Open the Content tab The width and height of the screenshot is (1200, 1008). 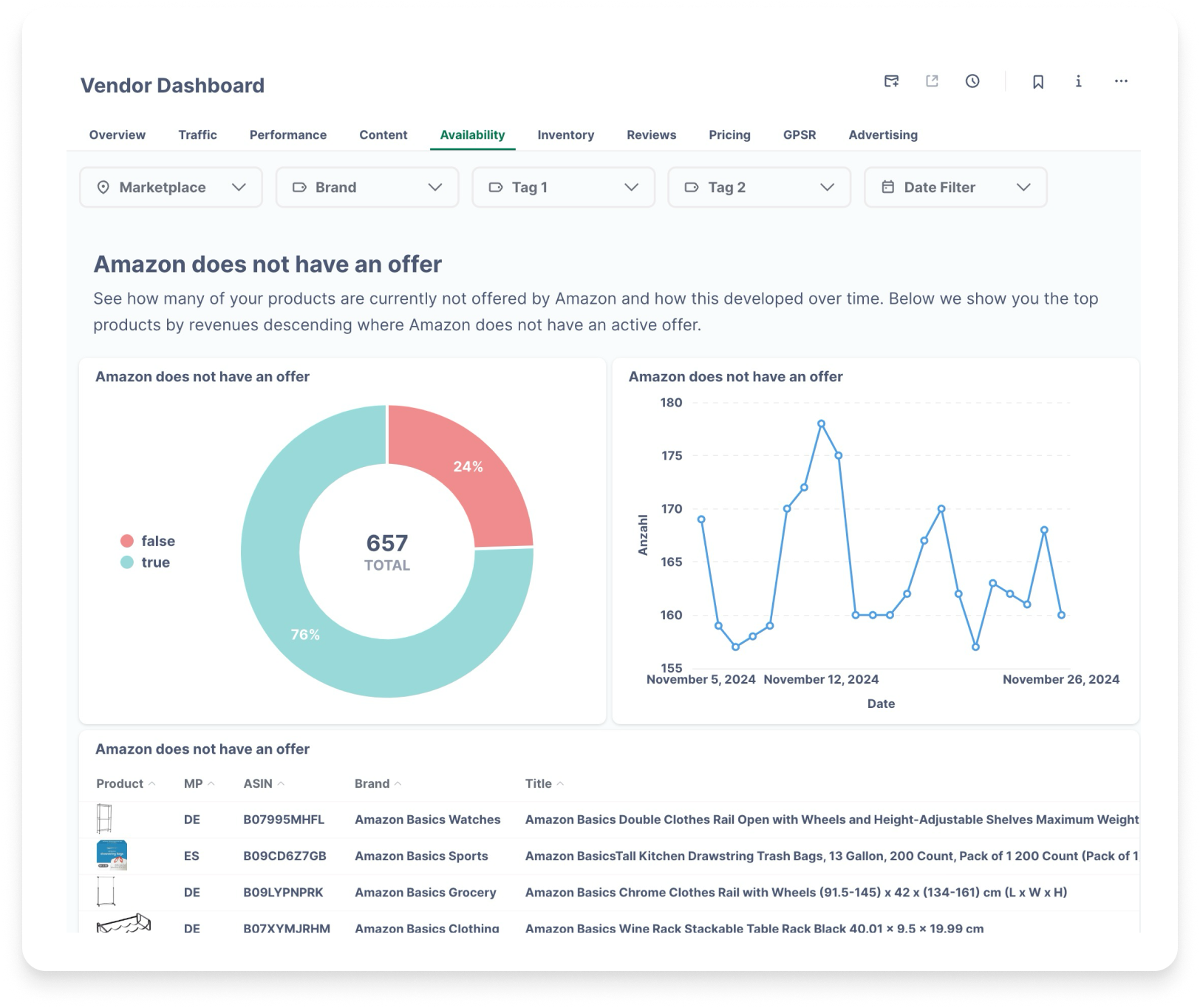pos(383,135)
